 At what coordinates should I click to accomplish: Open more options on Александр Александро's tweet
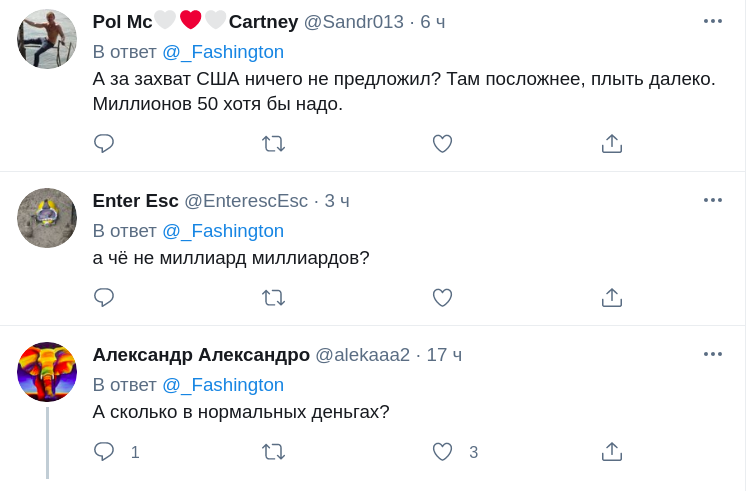712,354
